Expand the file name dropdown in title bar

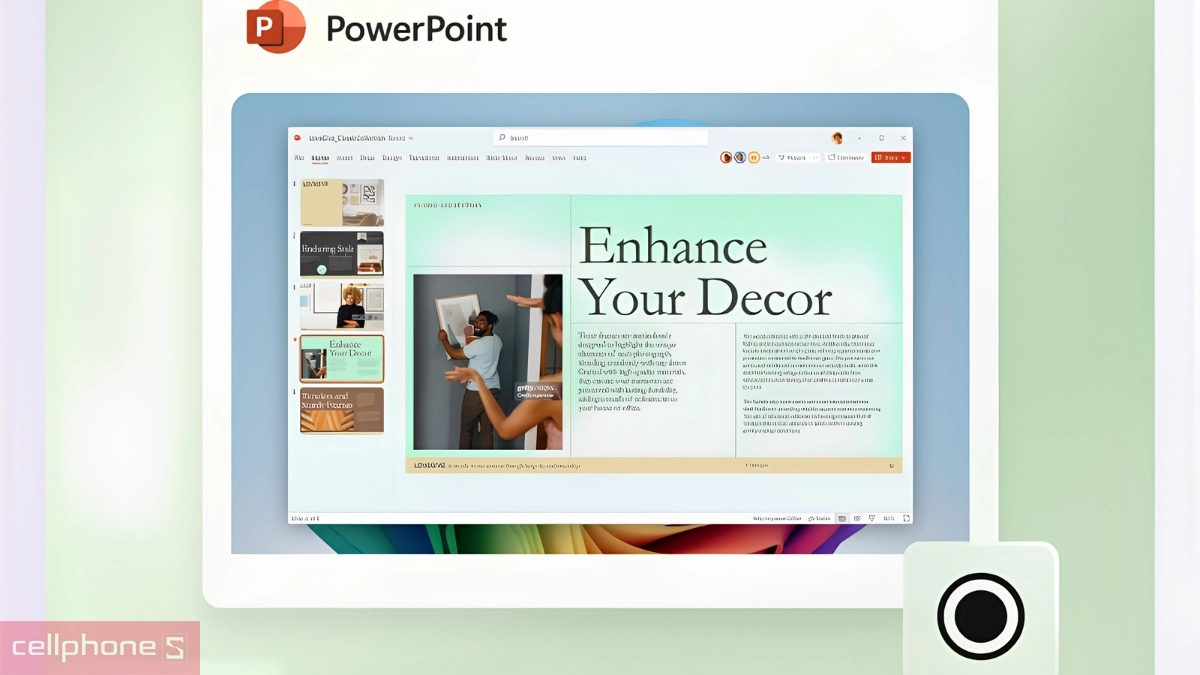[x=411, y=138]
